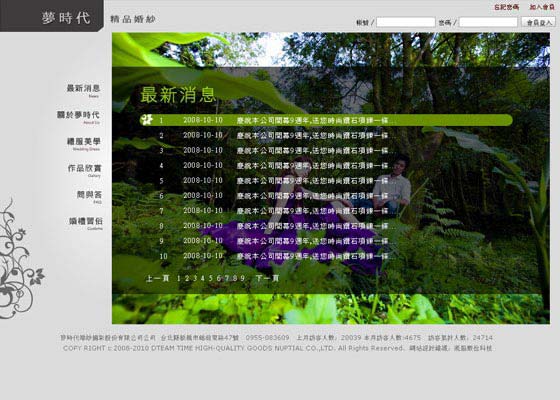
Task: Click the 夢時代 logo in header
Action: 66,18
